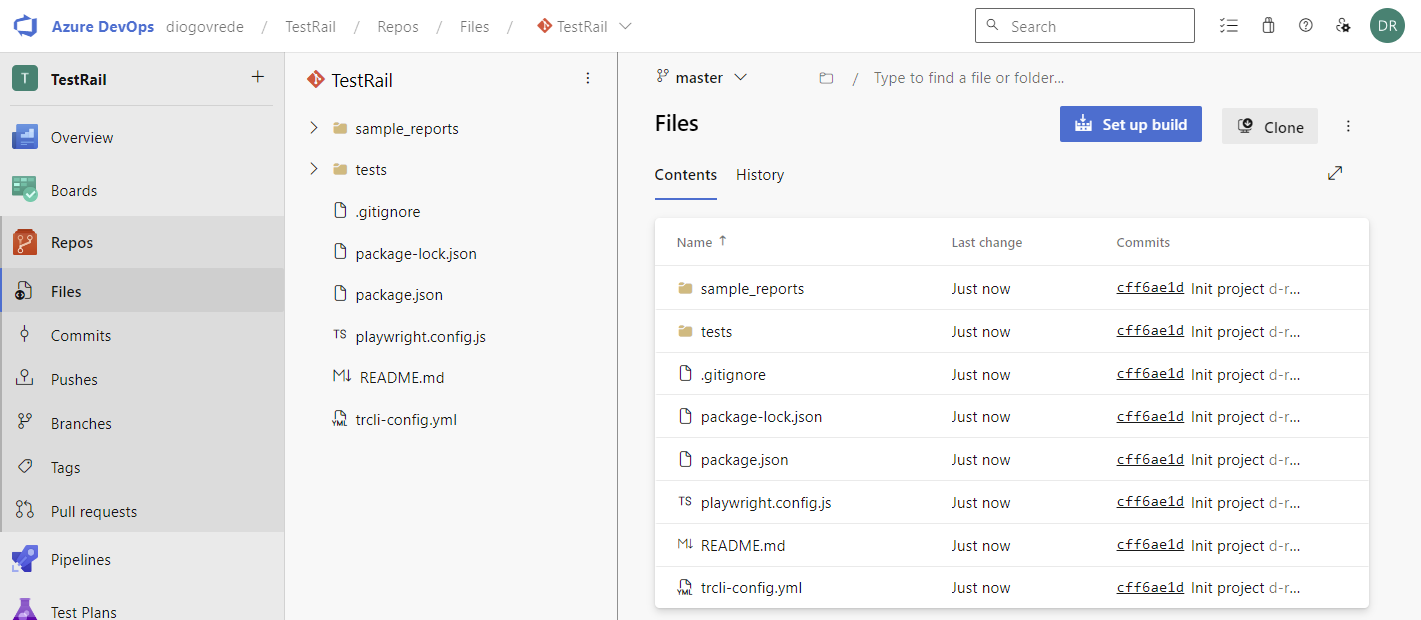
Task: Open the master branch dropdown
Action: pos(702,77)
